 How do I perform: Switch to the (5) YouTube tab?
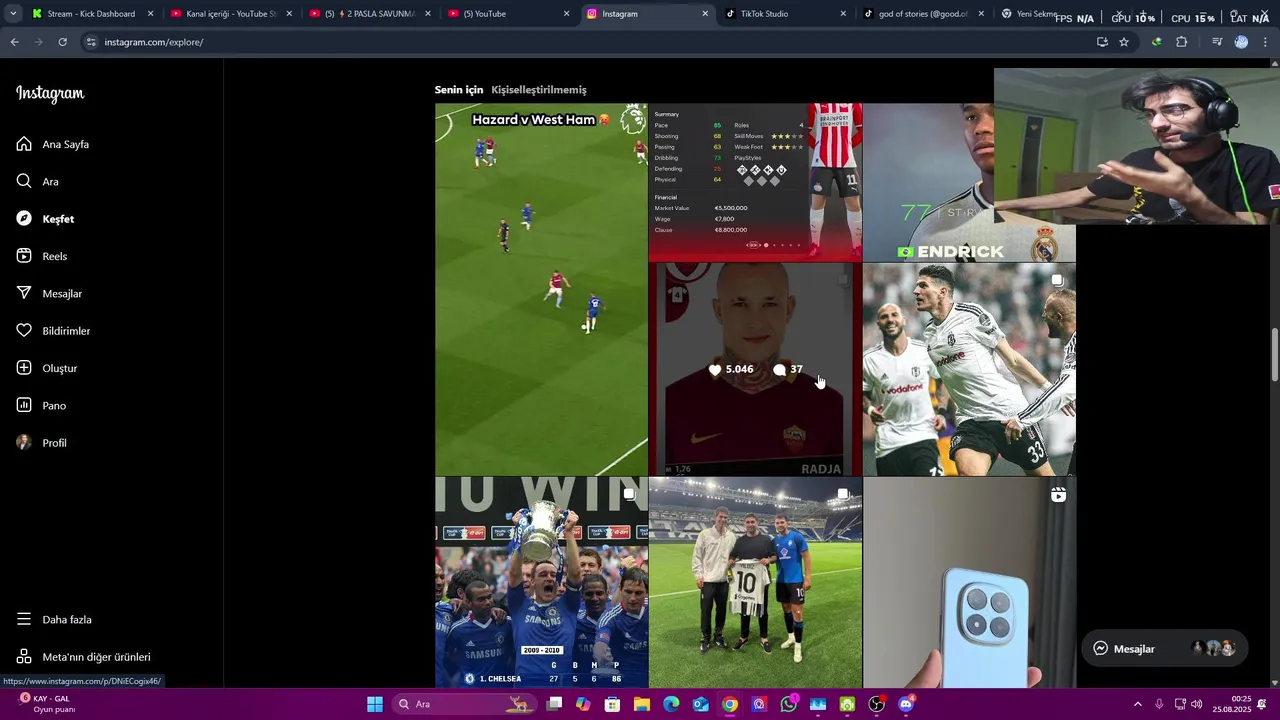tap(507, 14)
